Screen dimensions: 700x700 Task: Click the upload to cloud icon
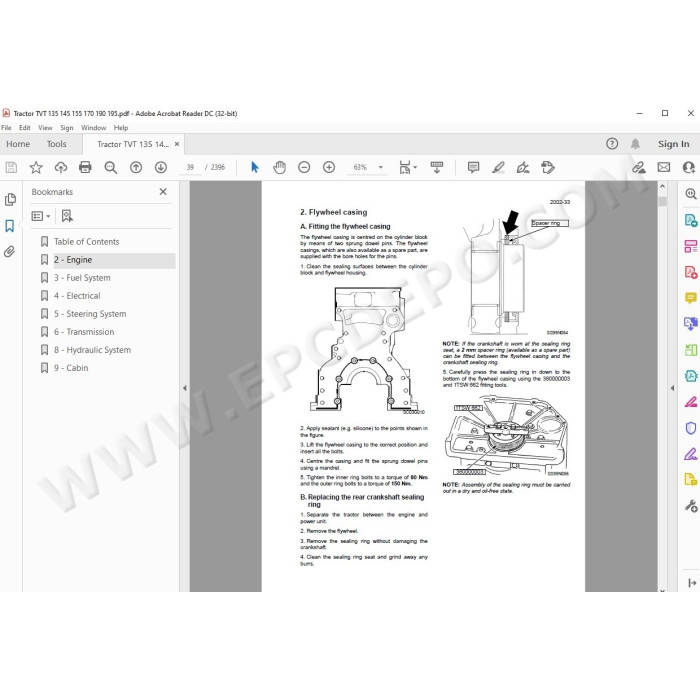click(61, 167)
